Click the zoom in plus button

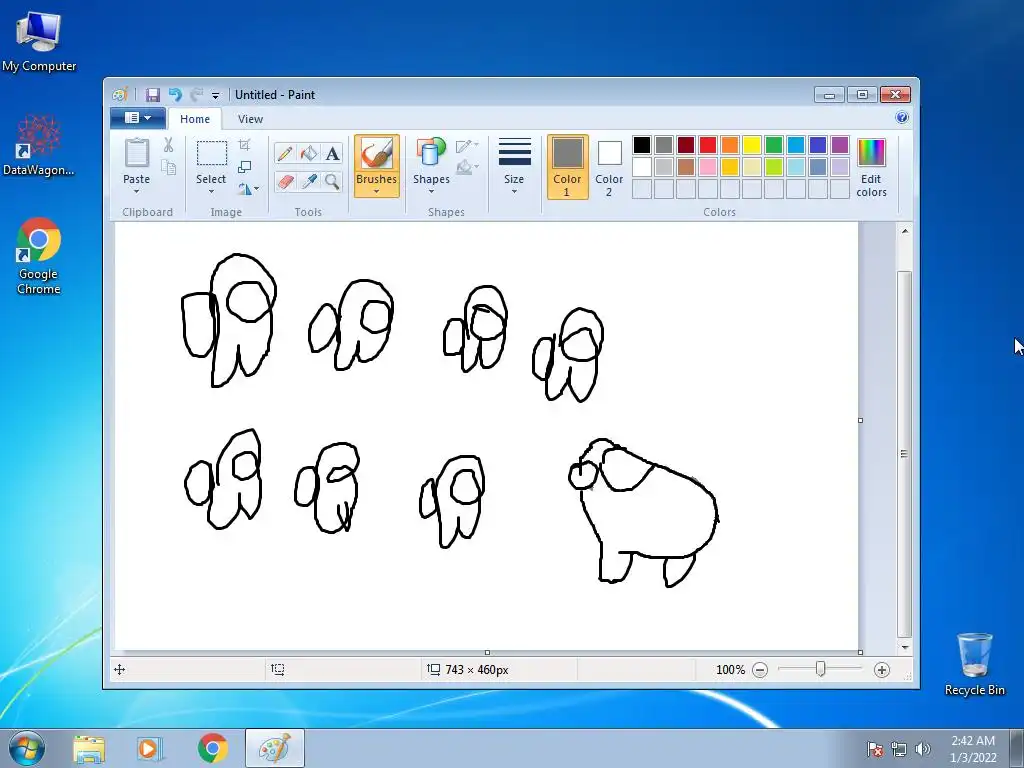882,669
